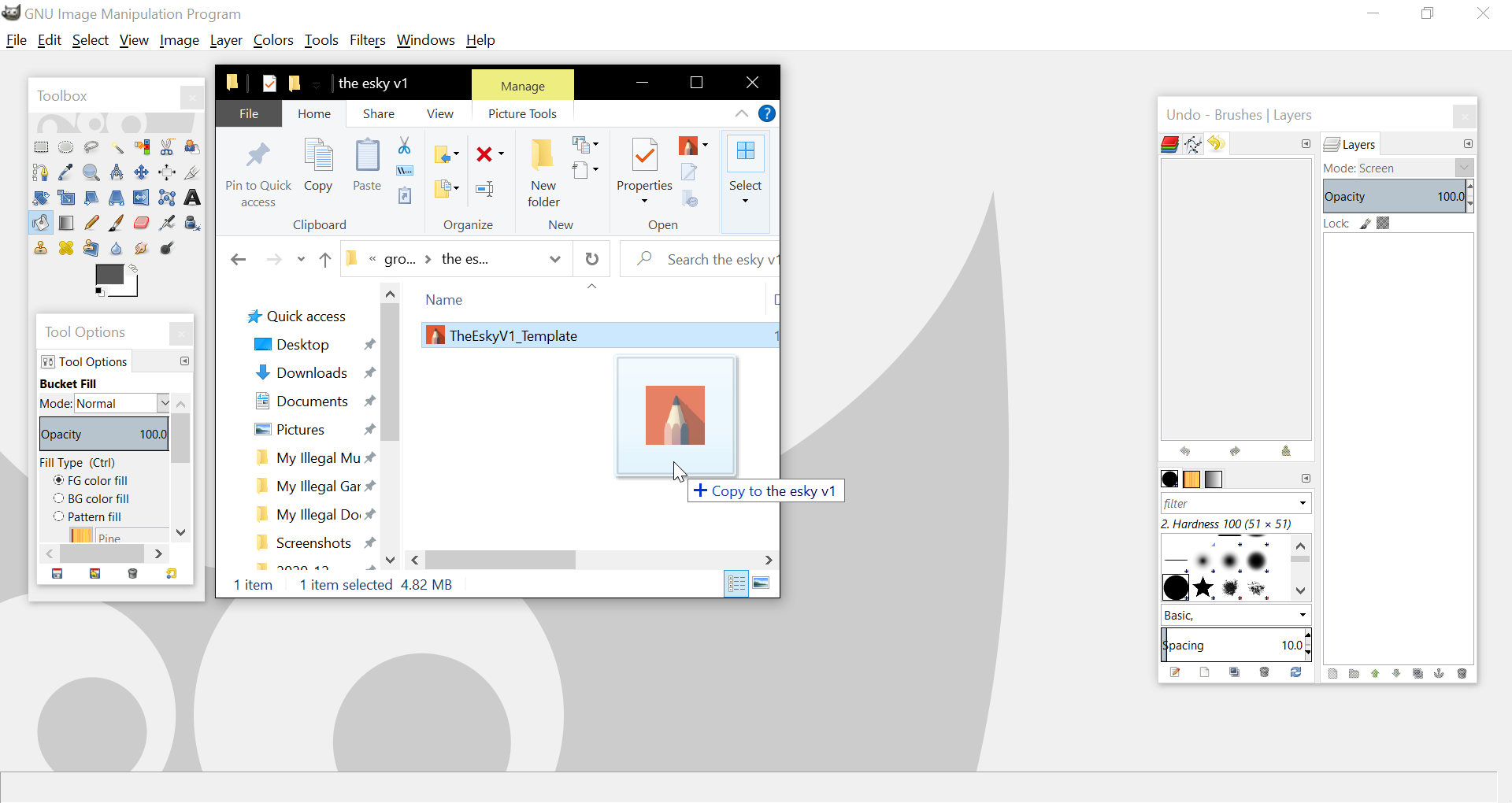This screenshot has height=803, width=1512.
Task: Select the Alignment tool
Action: (x=167, y=172)
